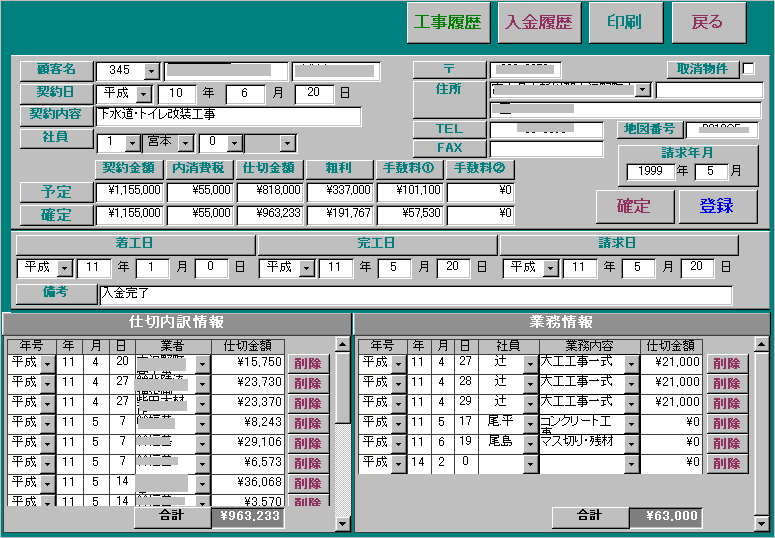Open the 入金履歴 payment history screen

click(539, 23)
